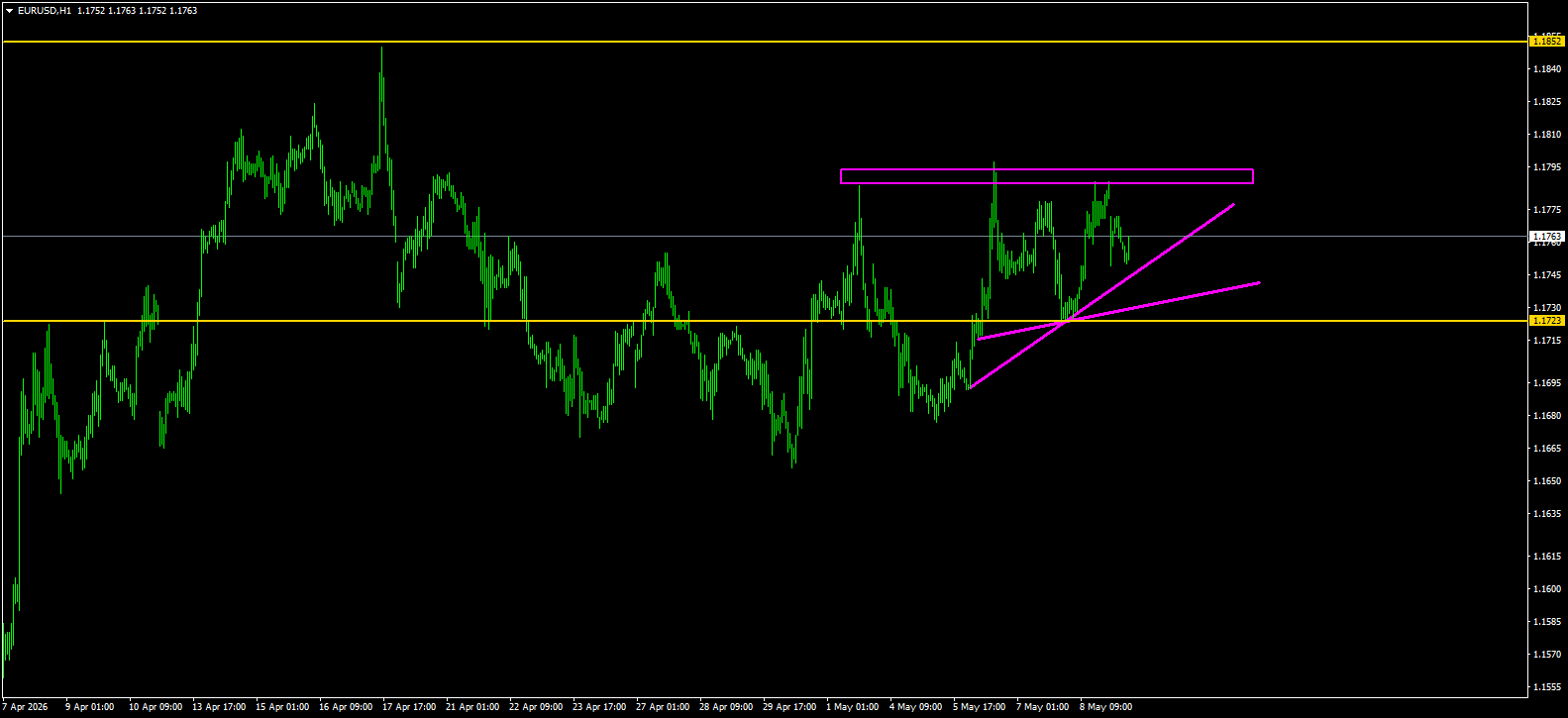Screen dimensions: 1568x718
Task: Select the EURUSD,H1 symbol label
Action: 44,11
